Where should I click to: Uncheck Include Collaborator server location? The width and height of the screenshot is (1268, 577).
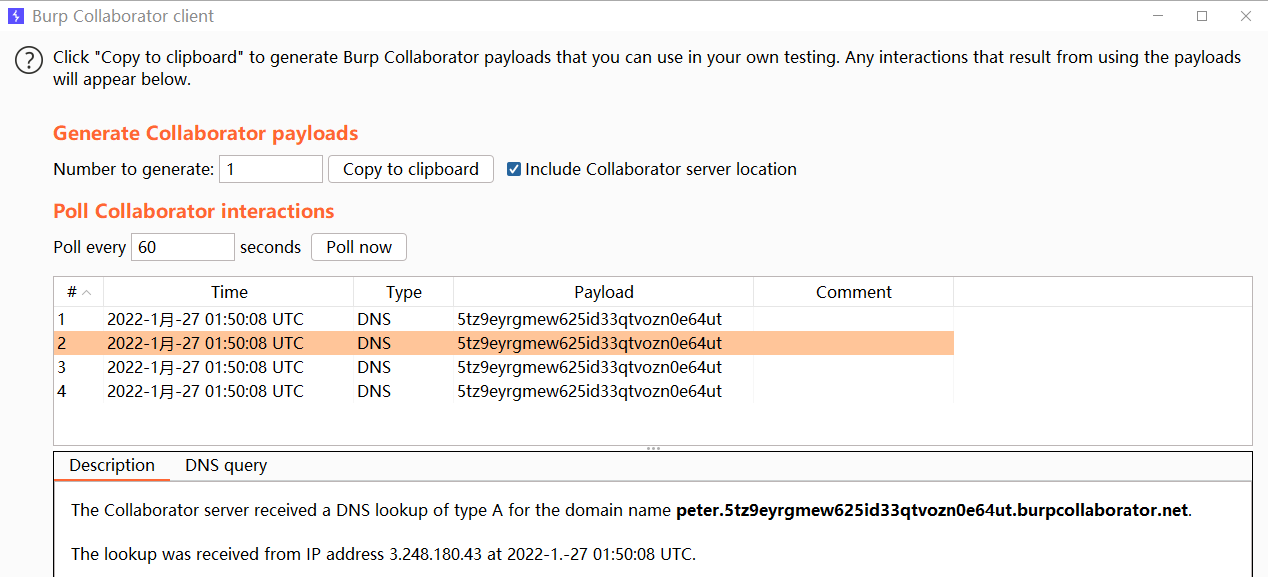tap(514, 169)
